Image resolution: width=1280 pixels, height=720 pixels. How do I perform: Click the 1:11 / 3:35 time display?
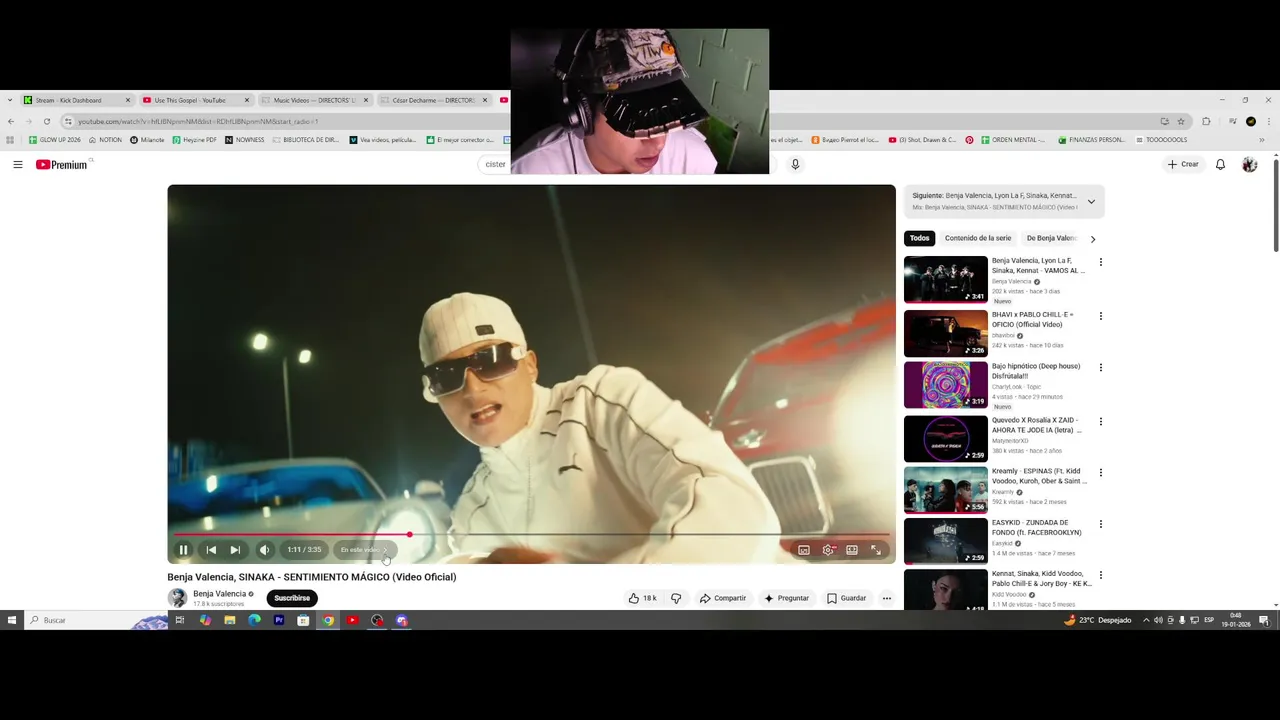(x=304, y=550)
